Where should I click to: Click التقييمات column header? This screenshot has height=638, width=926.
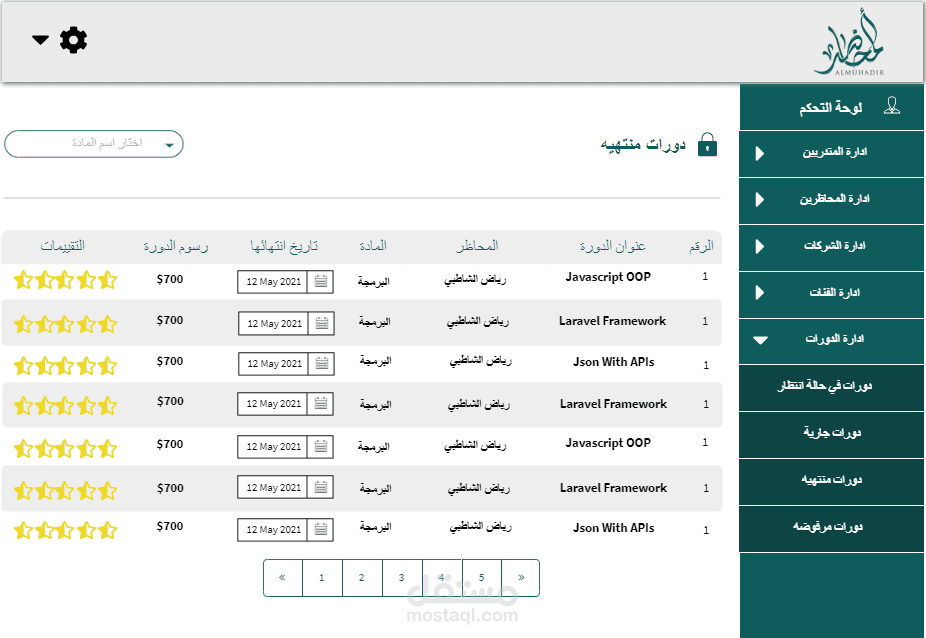click(63, 245)
